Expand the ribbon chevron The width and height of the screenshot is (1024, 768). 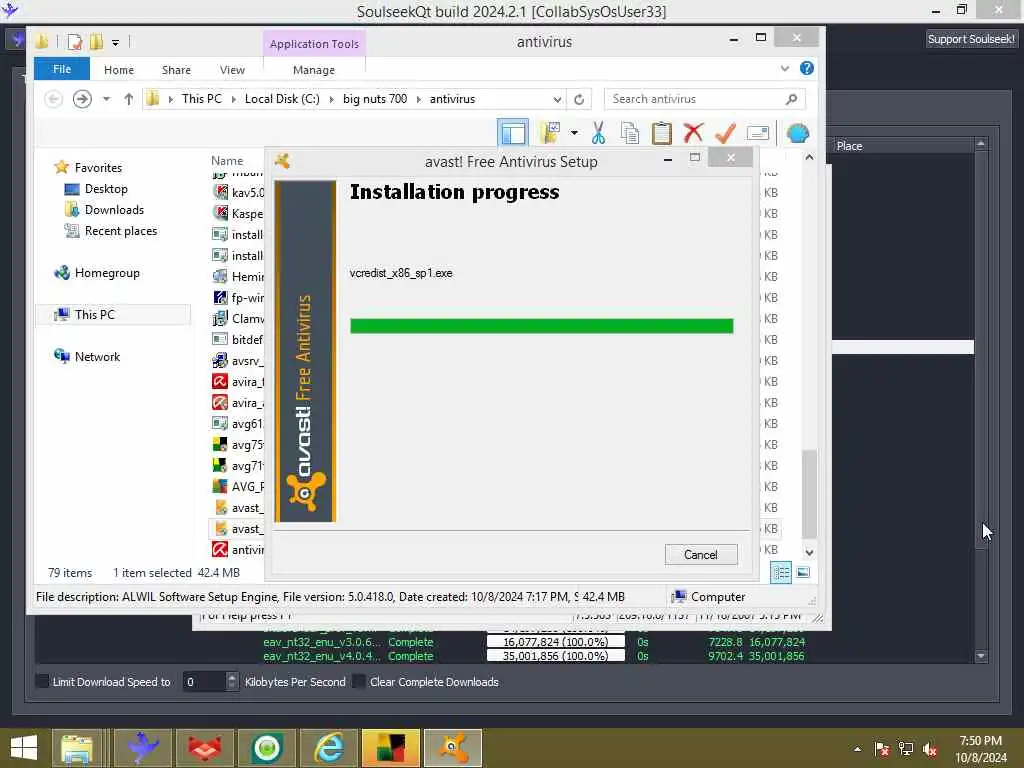785,69
